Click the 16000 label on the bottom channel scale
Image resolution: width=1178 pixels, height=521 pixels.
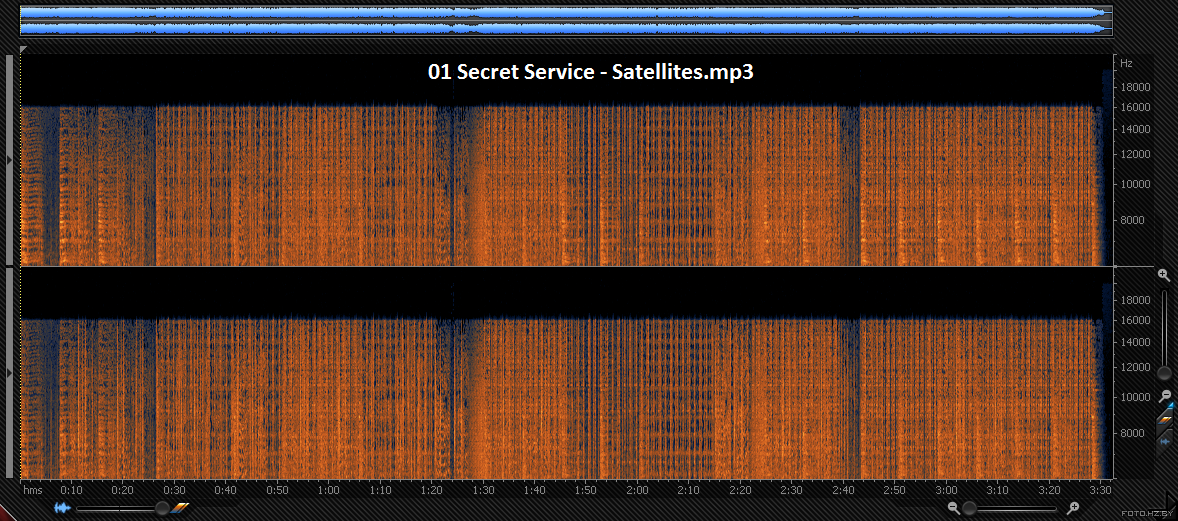[1135, 320]
